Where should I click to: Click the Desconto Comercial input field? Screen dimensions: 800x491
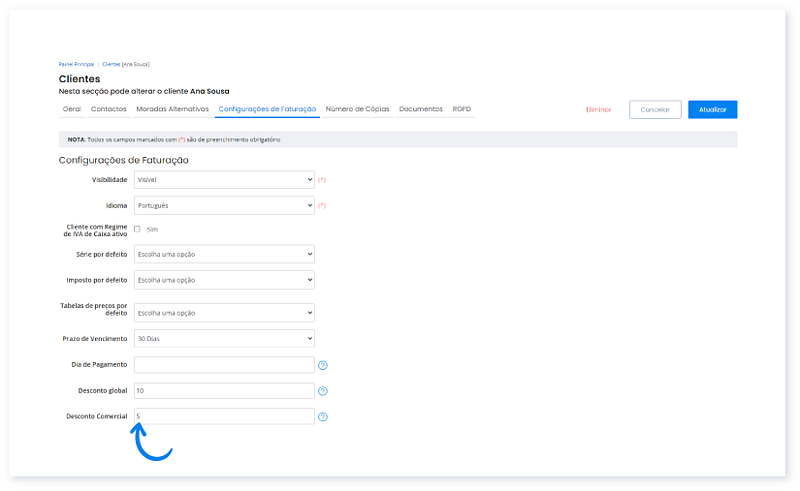click(224, 416)
